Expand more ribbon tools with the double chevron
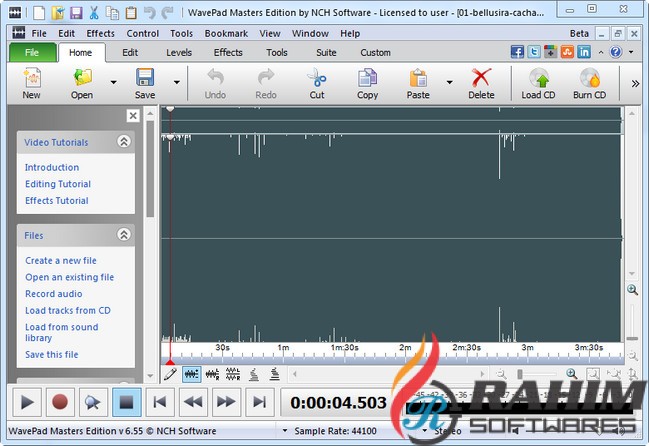This screenshot has width=649, height=446. point(635,84)
